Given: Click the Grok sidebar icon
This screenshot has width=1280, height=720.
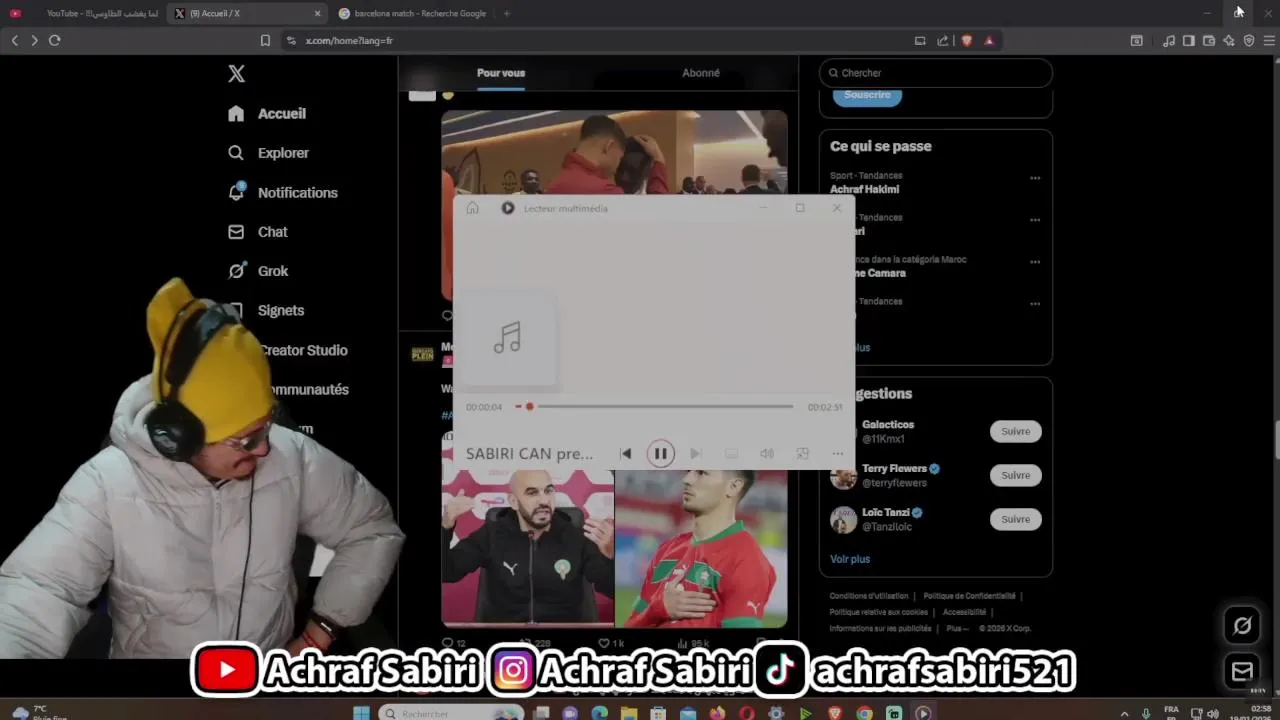Looking at the screenshot, I should point(236,271).
